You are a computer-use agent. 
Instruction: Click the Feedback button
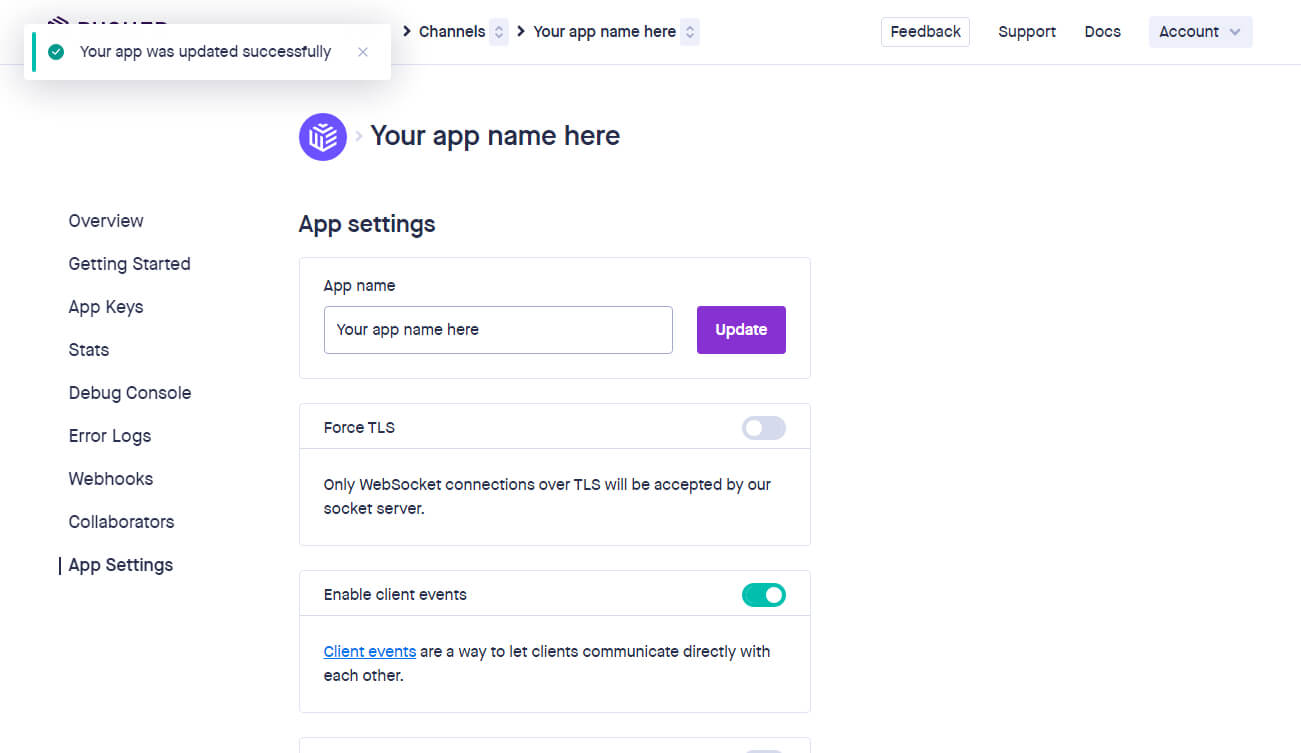tap(925, 32)
